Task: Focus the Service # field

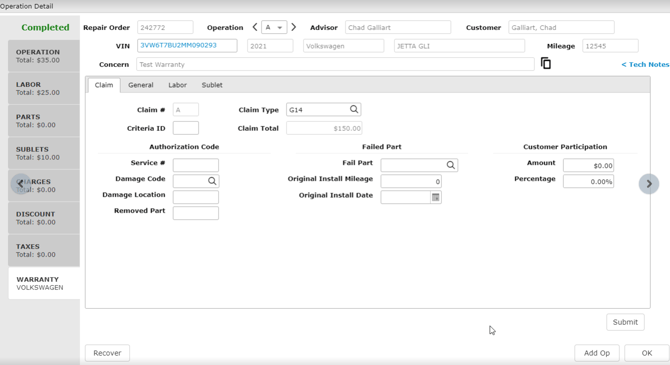Action: click(x=196, y=165)
